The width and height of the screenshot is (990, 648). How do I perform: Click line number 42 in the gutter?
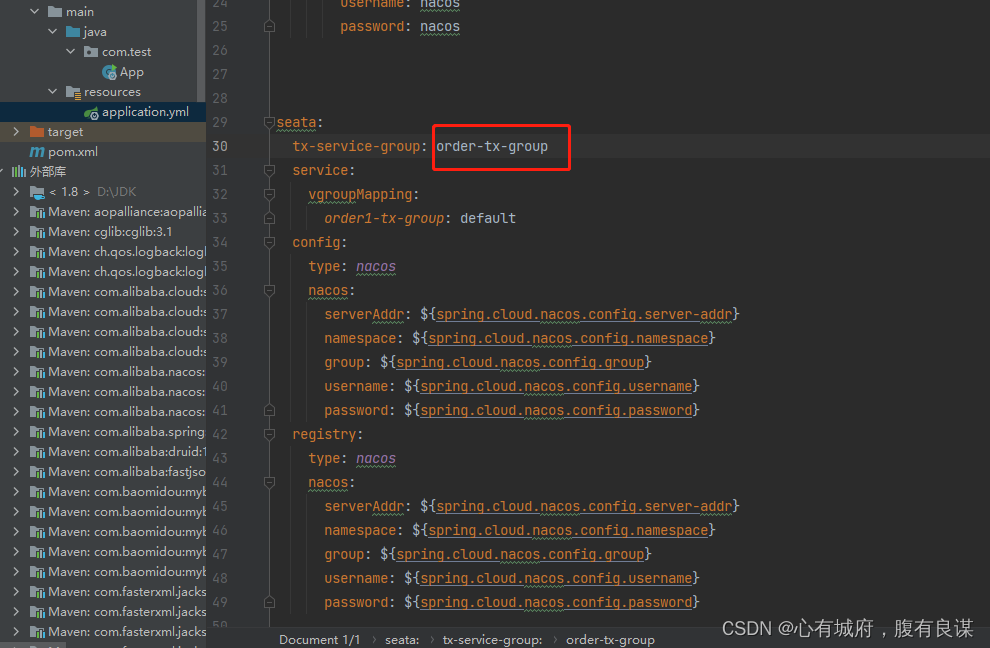(x=220, y=435)
